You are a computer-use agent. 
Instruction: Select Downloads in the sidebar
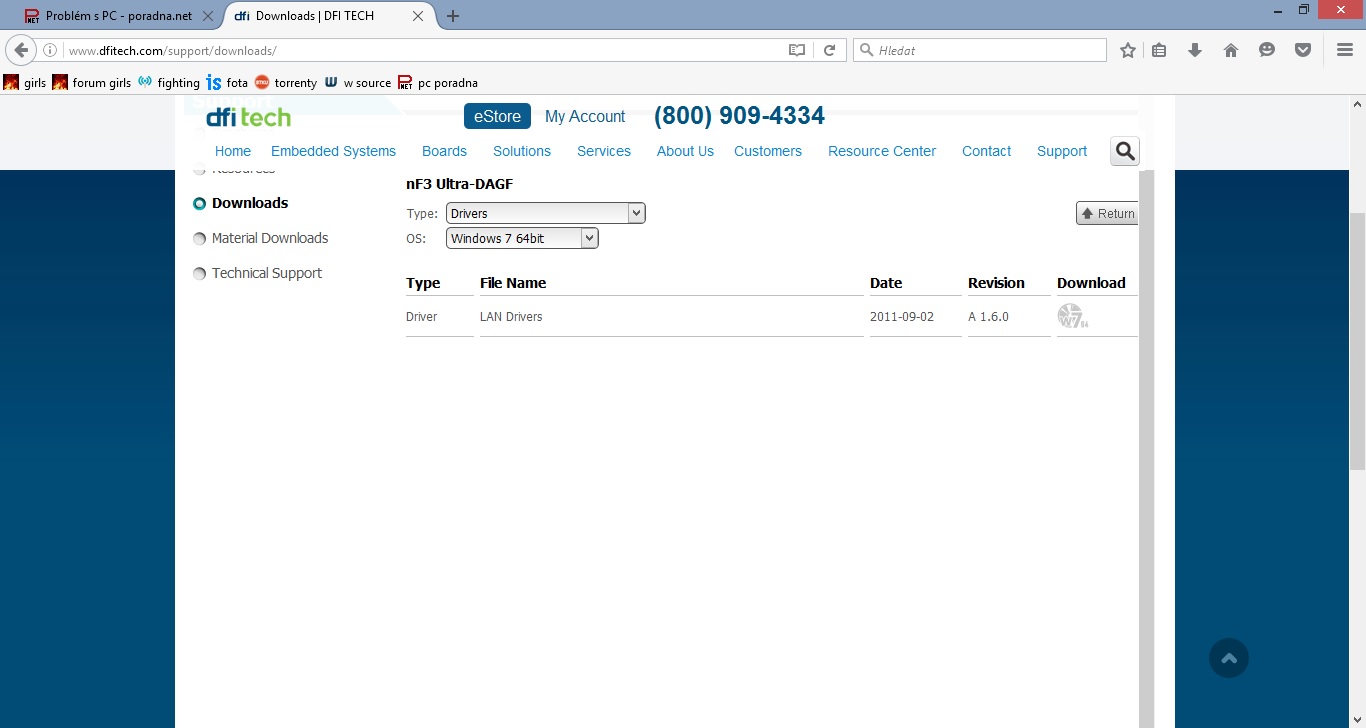point(250,203)
